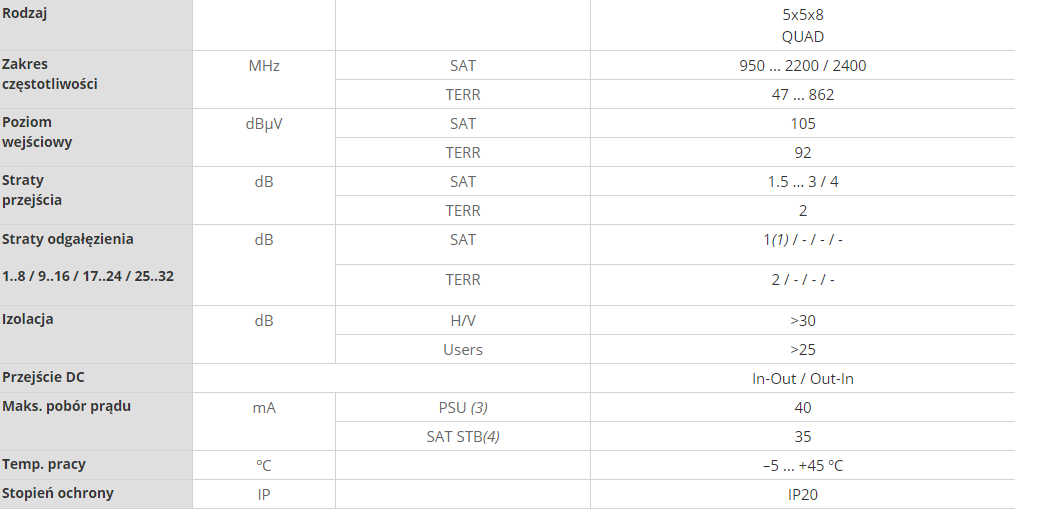This screenshot has width=1038, height=532.
Task: Click the "105" input level value
Action: tap(802, 124)
